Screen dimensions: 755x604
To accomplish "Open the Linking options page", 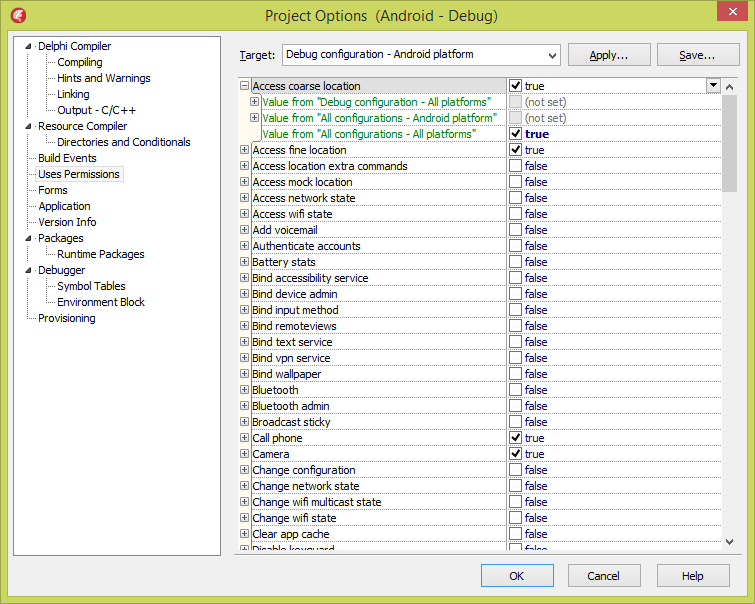I will click(73, 94).
